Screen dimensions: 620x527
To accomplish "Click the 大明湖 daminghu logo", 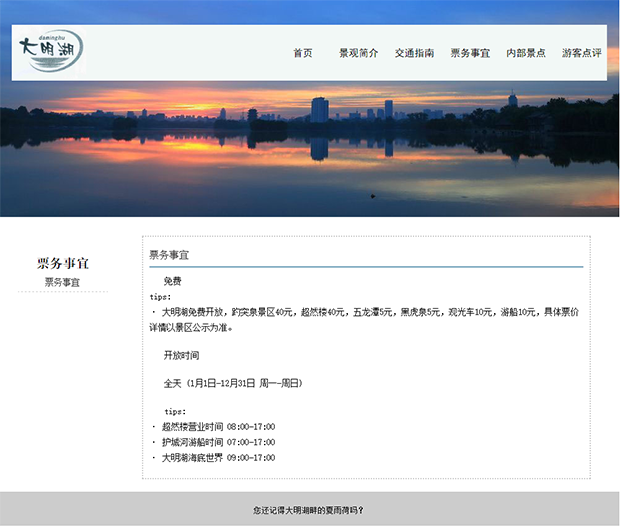I will point(51,51).
